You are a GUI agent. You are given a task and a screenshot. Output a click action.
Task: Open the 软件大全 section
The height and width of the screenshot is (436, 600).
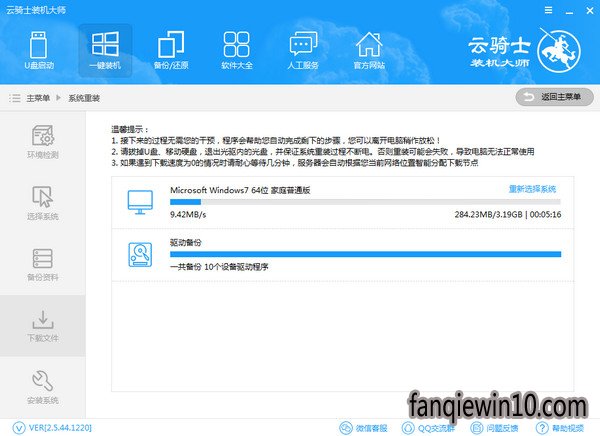pos(237,51)
